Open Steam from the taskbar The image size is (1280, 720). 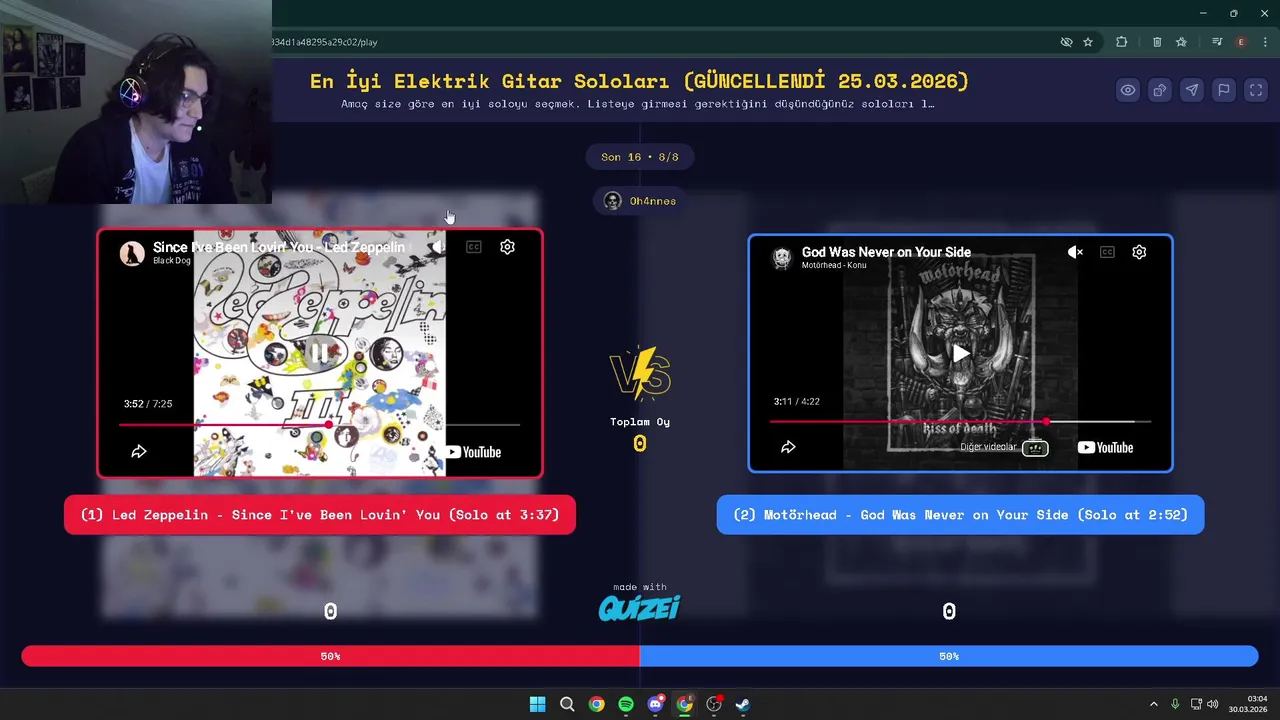743,704
